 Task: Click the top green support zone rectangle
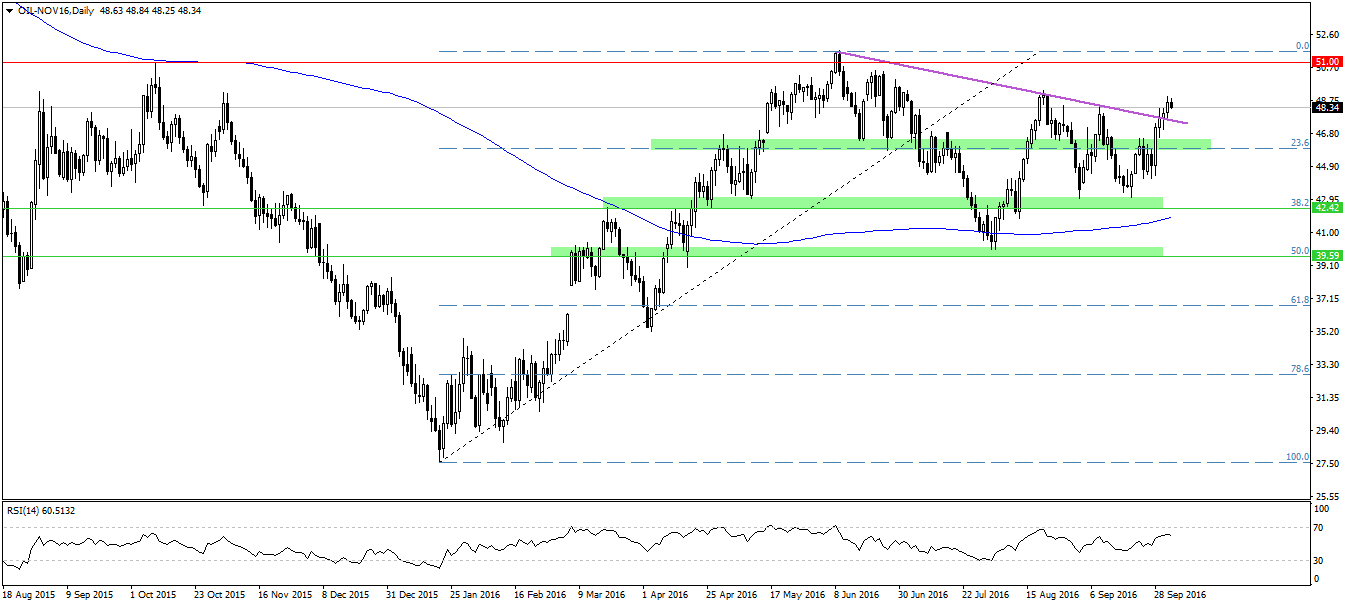930,144
